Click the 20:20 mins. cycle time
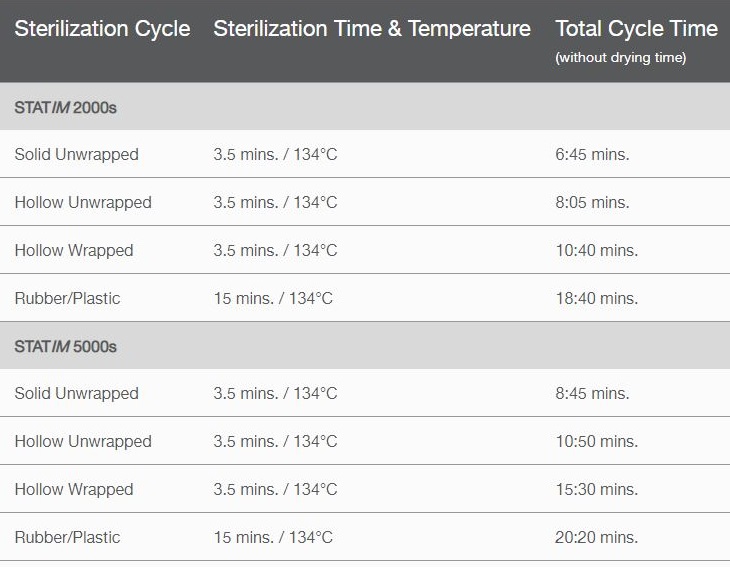The width and height of the screenshot is (730, 567). 596,537
